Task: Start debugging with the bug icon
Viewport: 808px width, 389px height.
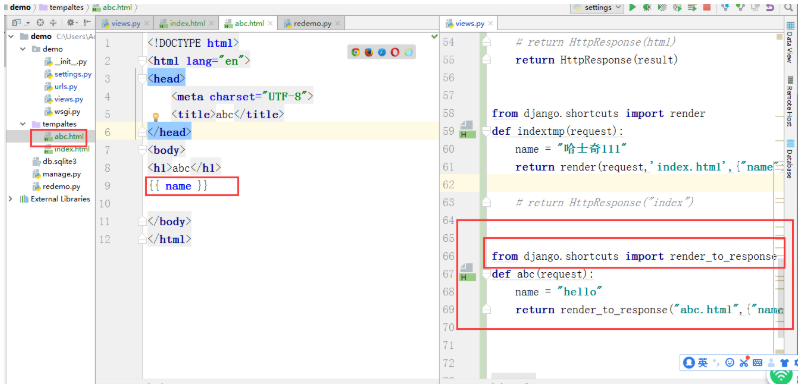Action: [647, 8]
